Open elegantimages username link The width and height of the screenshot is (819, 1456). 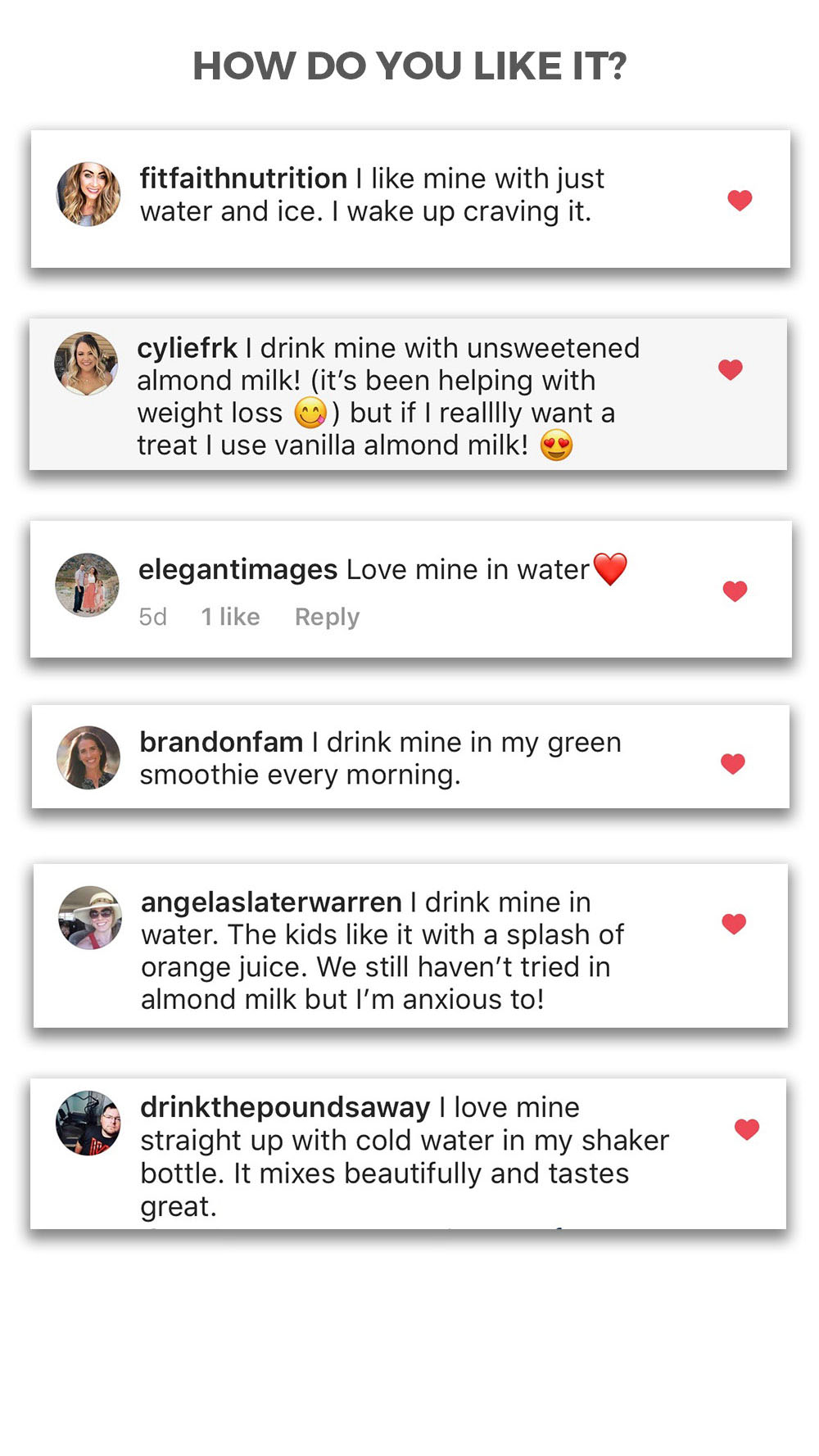click(238, 569)
